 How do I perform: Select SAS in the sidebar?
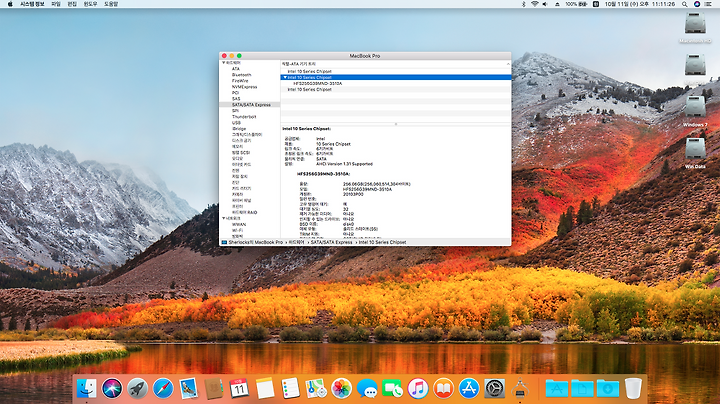236,98
